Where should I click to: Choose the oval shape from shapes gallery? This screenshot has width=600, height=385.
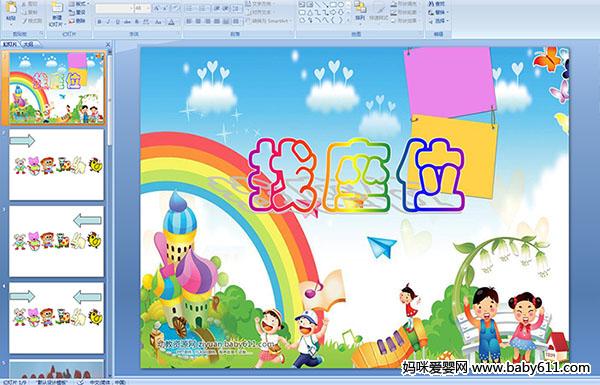pyautogui.click(x=341, y=5)
